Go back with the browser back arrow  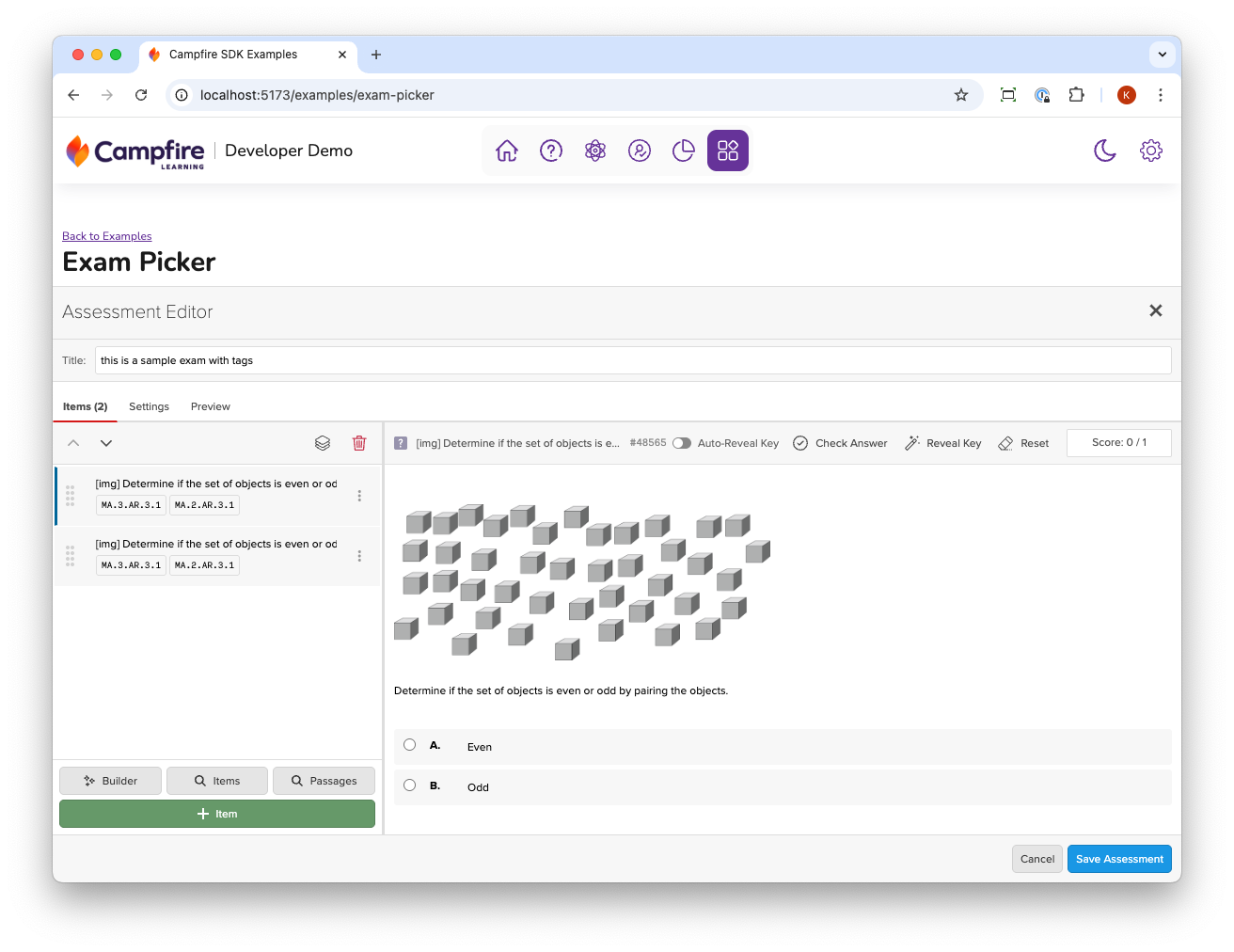[73, 95]
